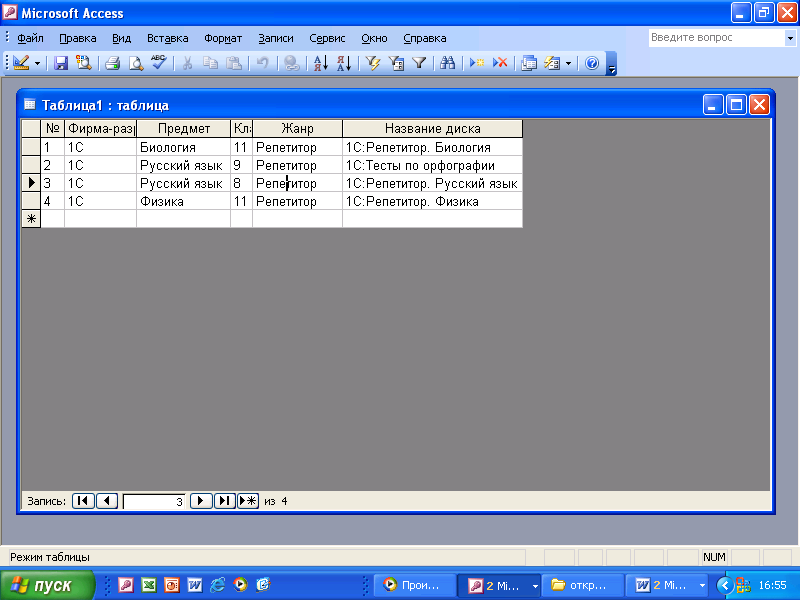Open Print Preview icon
Screen dimensions: 800x600
coord(136,63)
